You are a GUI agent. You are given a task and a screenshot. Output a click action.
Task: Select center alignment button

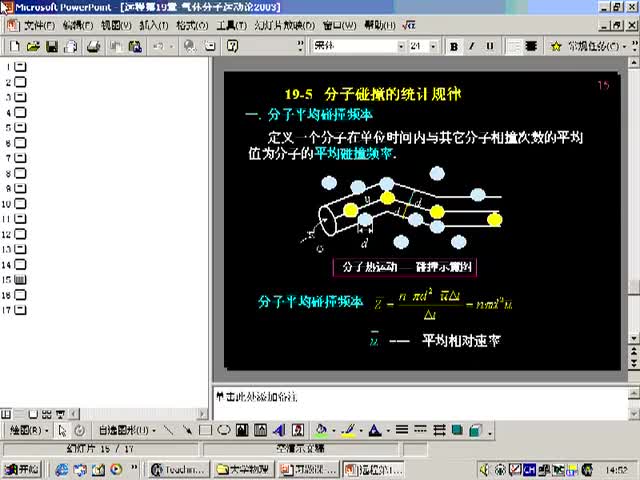click(x=531, y=47)
